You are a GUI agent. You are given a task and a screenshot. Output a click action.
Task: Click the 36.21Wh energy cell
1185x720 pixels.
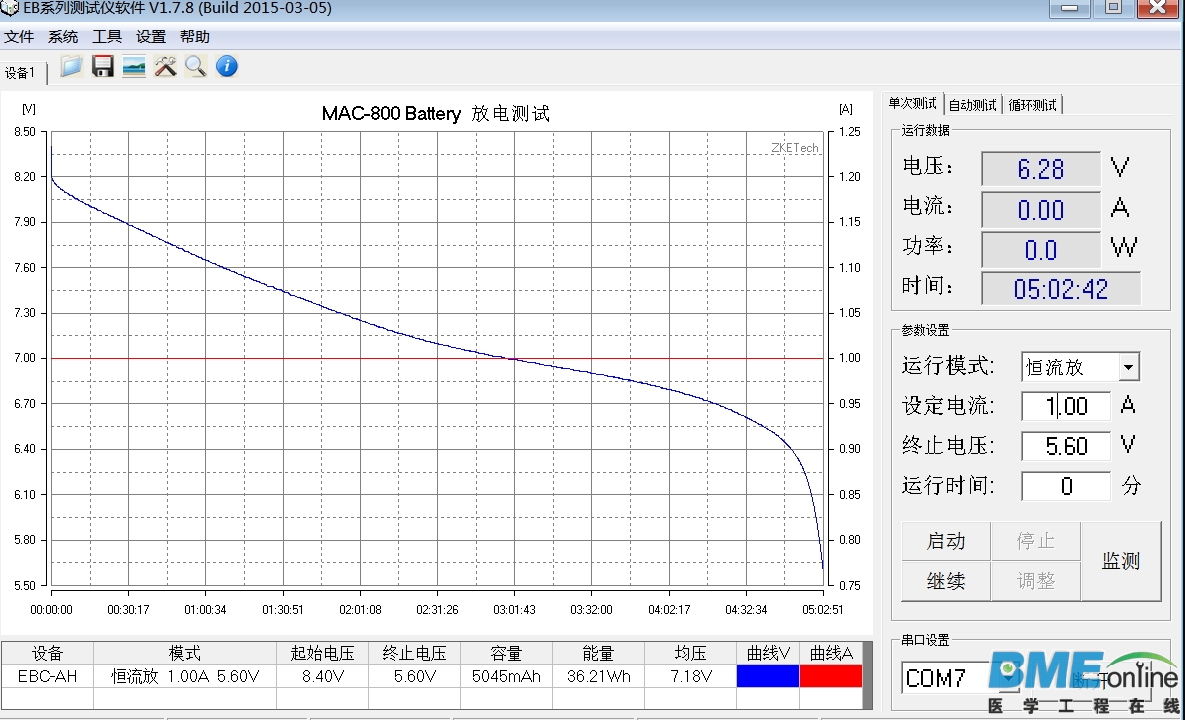599,676
